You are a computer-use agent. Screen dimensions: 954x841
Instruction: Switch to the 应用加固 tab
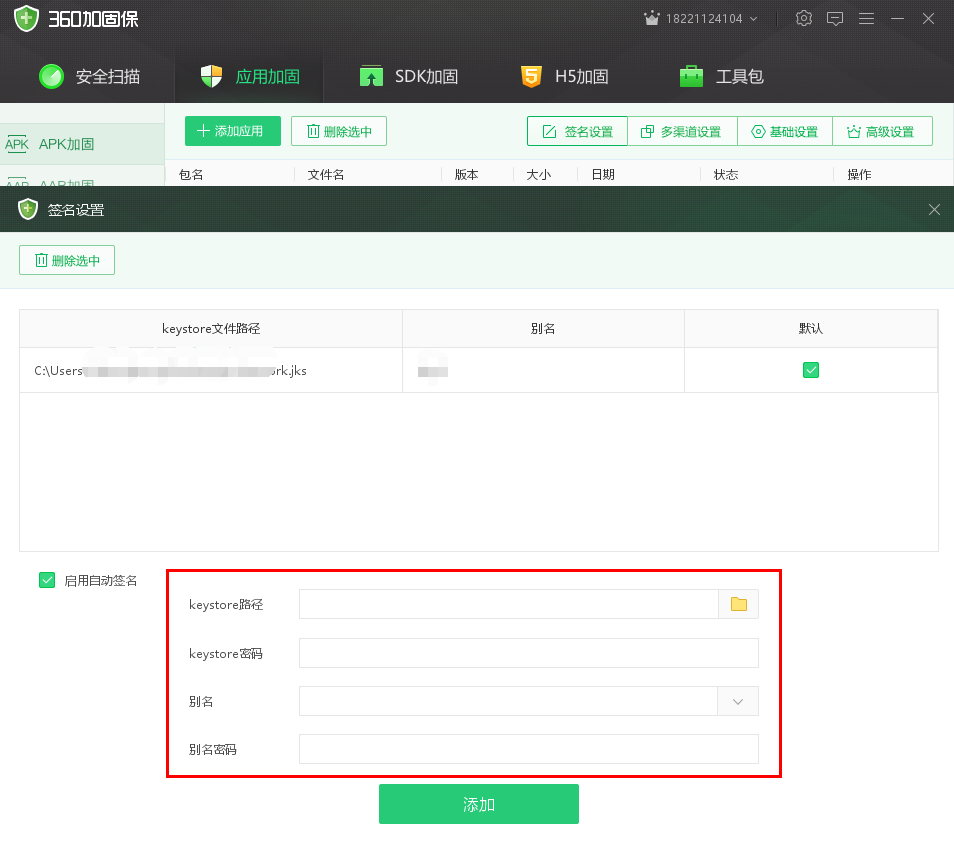[x=249, y=77]
